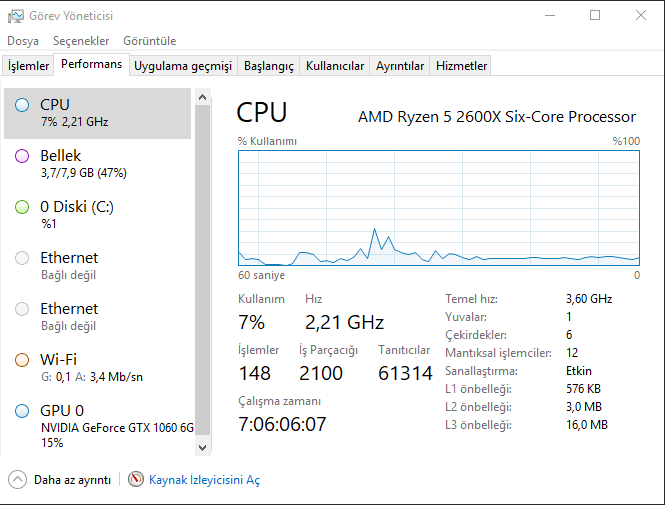Screen dimensions: 665x505
Task: Open the Dosya menu
Action: pyautogui.click(x=23, y=41)
